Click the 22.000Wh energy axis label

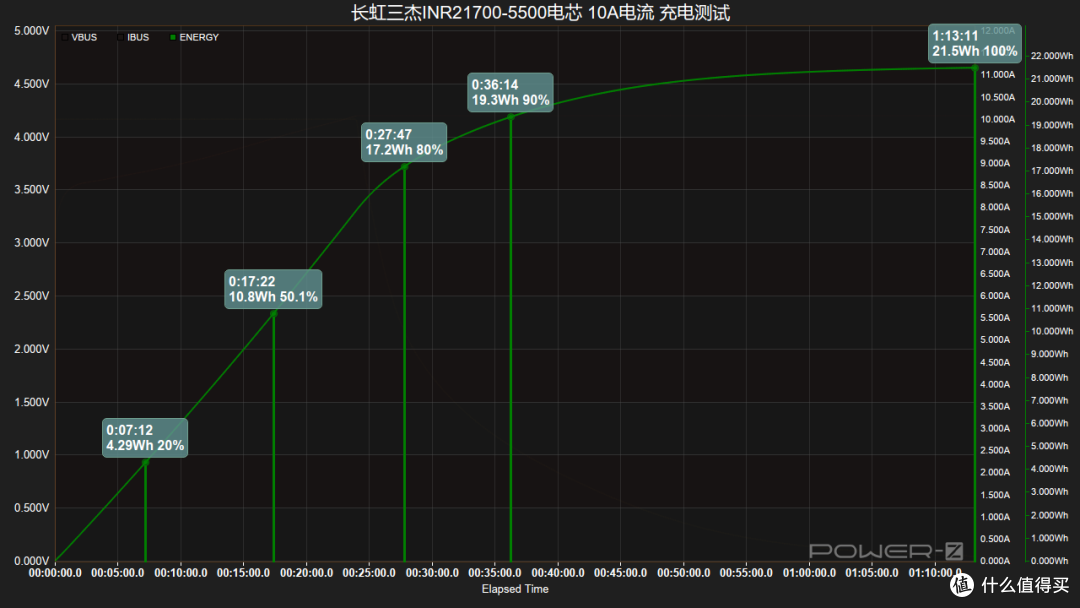[x=1052, y=56]
